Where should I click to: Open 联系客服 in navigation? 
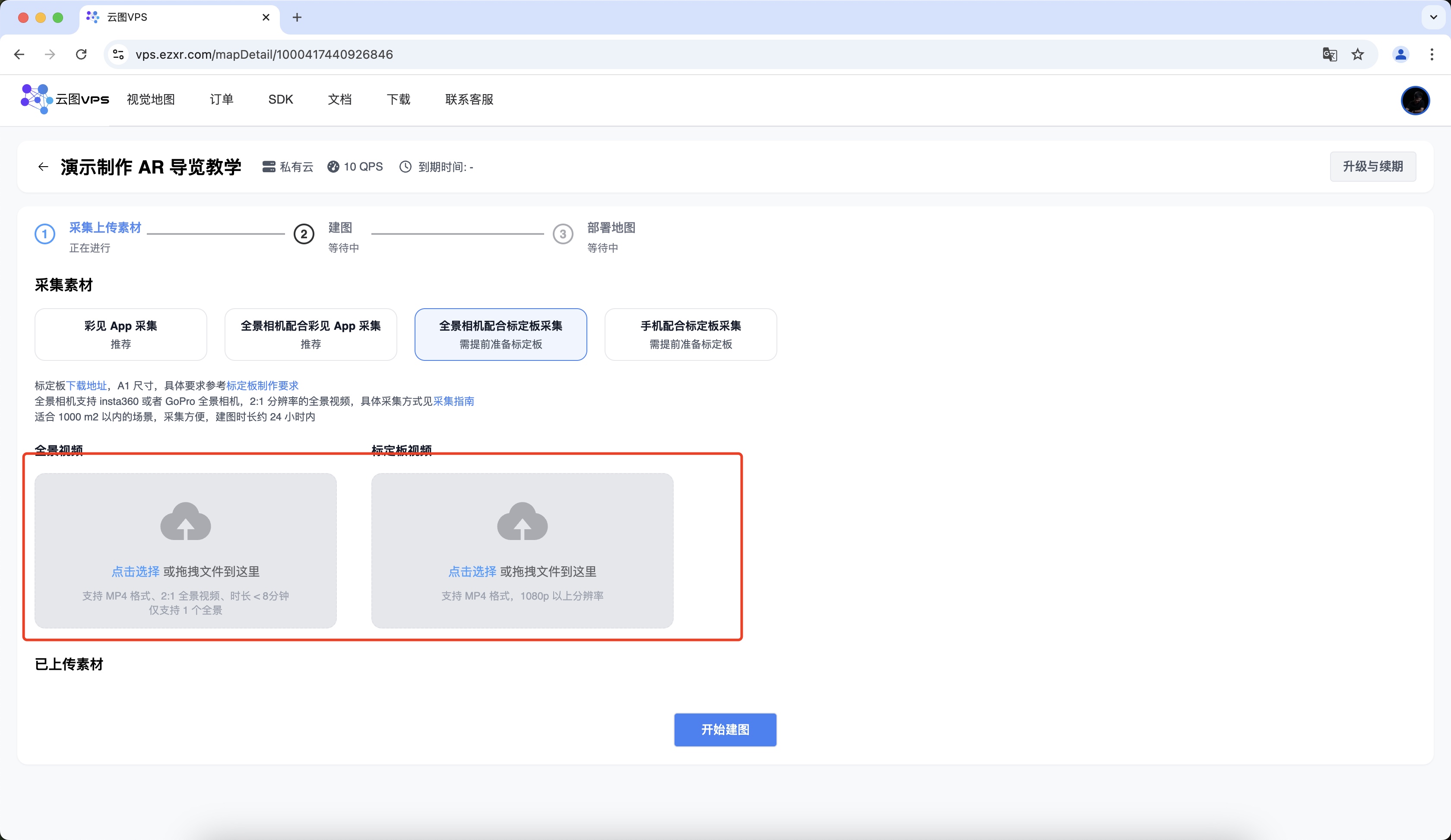point(469,100)
